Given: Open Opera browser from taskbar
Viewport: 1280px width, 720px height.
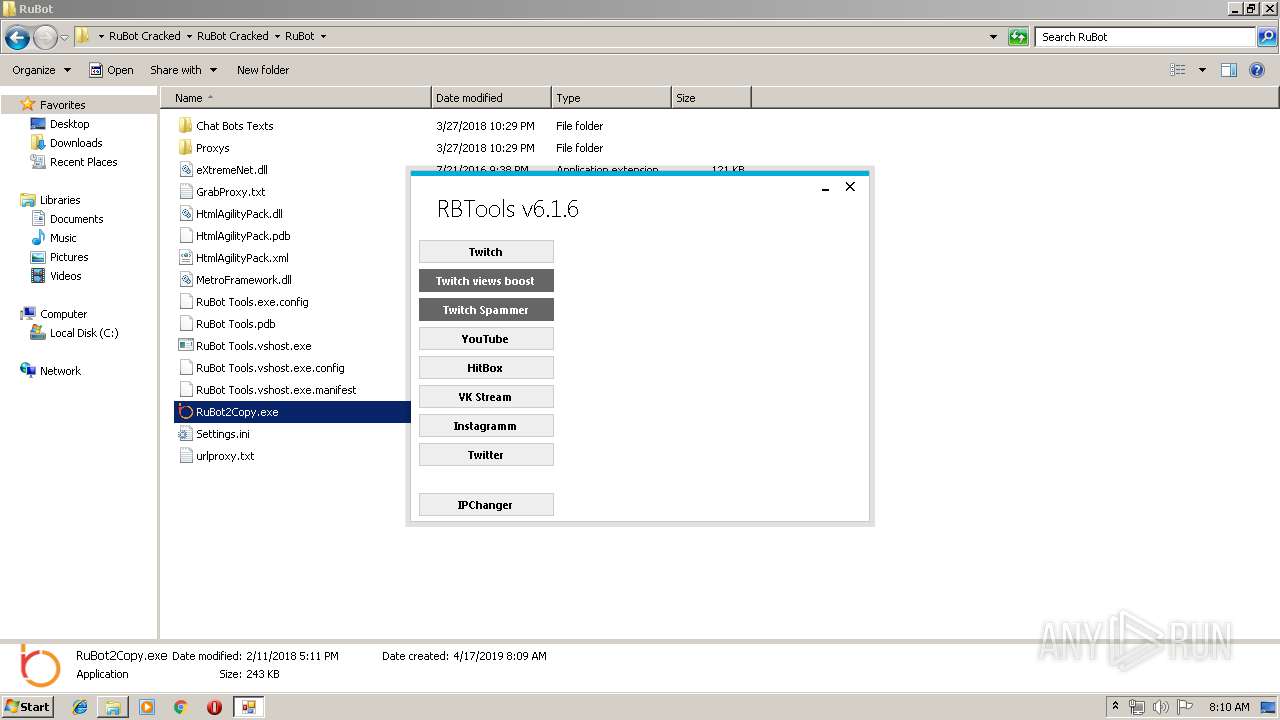Looking at the screenshot, I should [214, 707].
